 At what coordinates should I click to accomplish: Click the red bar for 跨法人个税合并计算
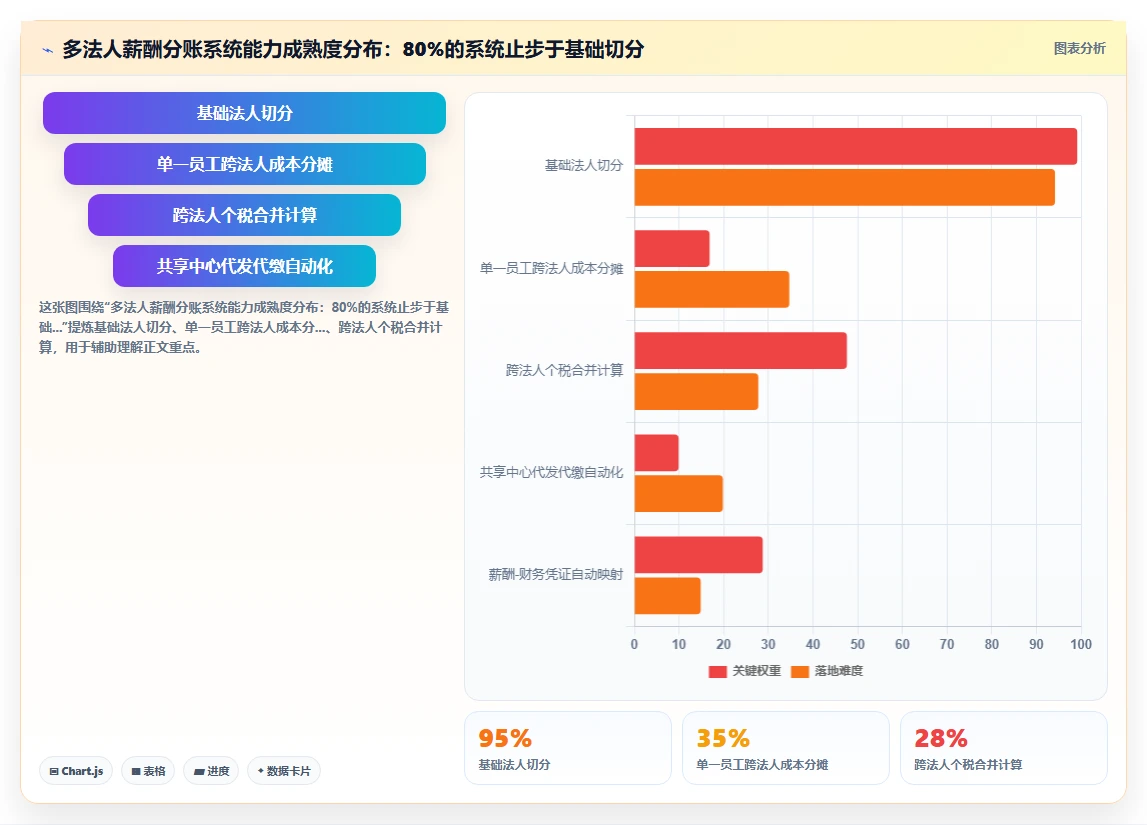tap(740, 350)
